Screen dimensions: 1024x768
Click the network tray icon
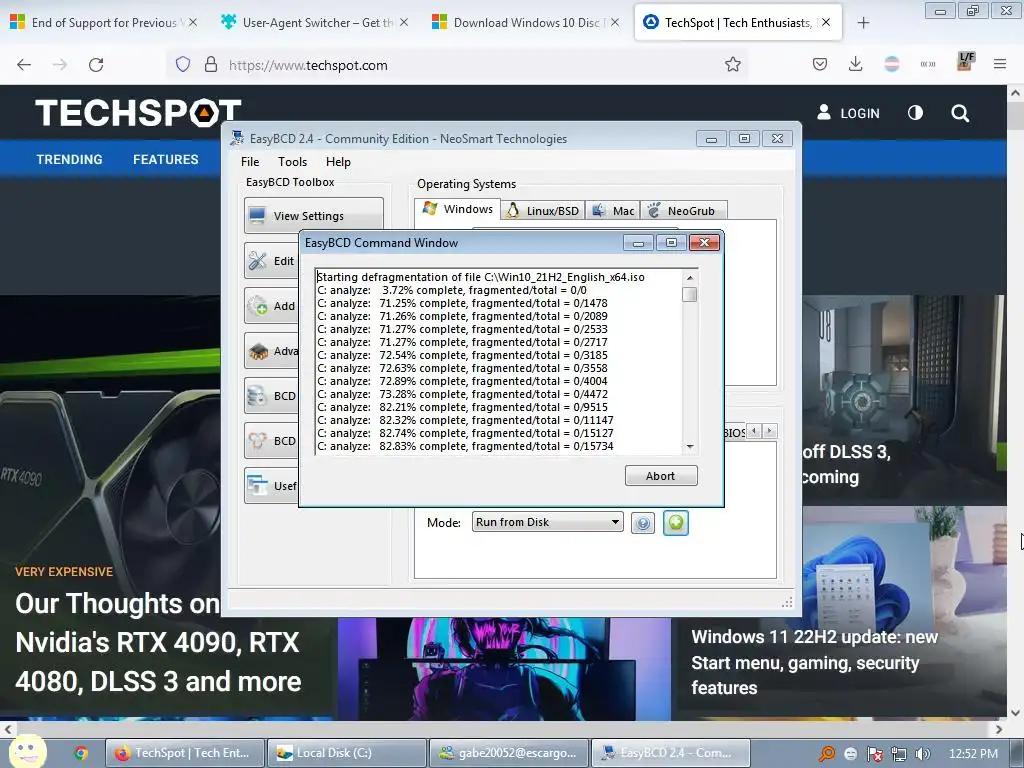tap(899, 754)
